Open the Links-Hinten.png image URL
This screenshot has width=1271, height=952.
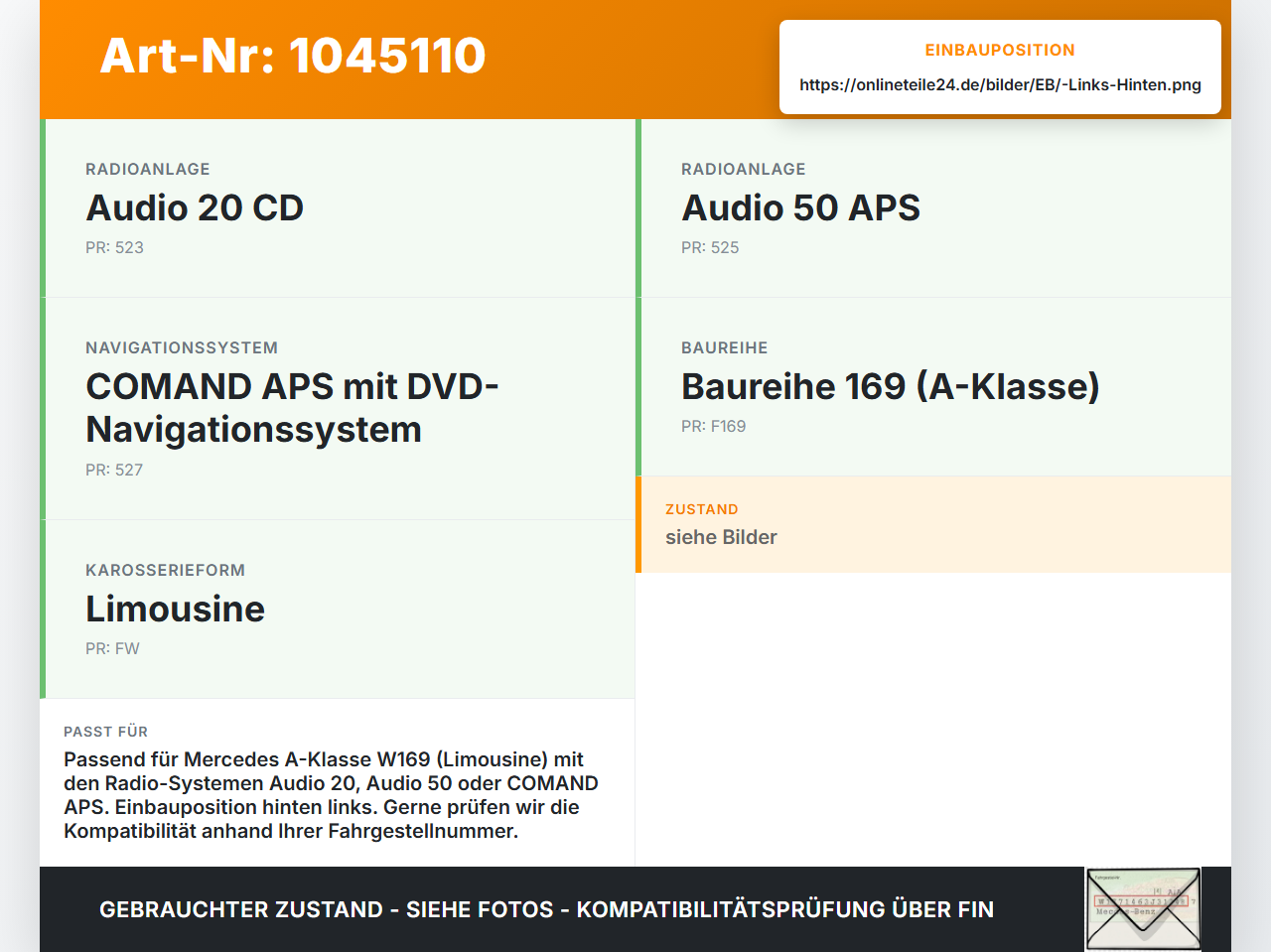click(1000, 84)
